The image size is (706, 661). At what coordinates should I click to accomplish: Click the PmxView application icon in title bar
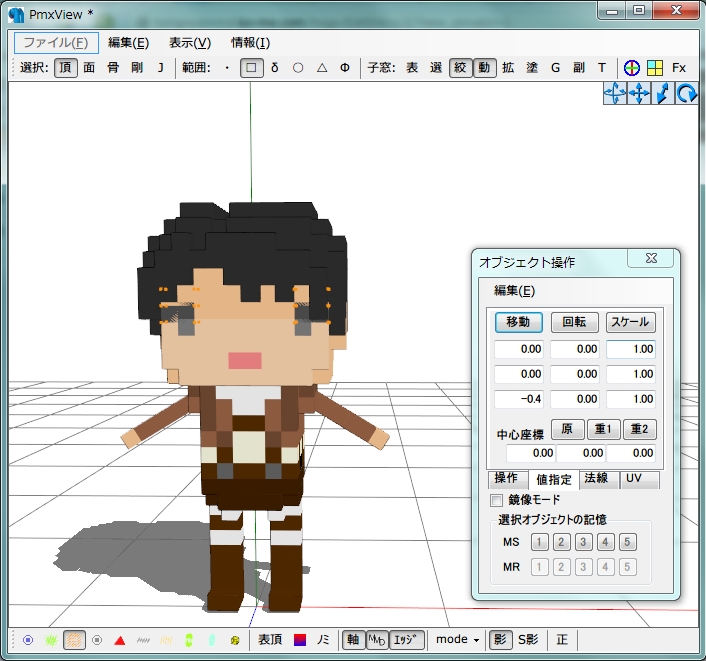click(x=16, y=14)
